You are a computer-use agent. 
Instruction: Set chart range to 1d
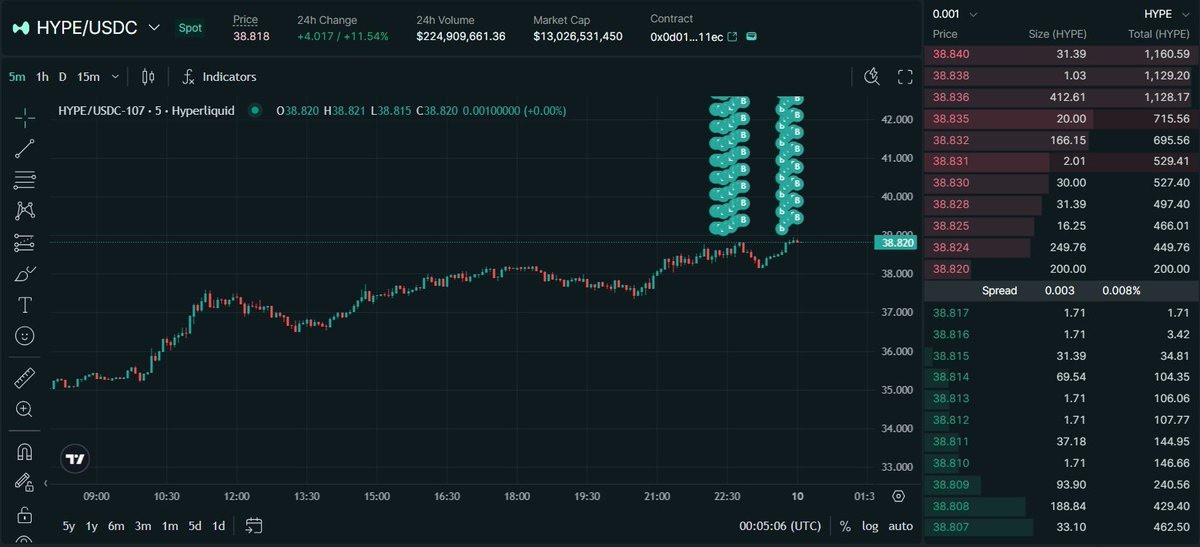click(x=219, y=526)
